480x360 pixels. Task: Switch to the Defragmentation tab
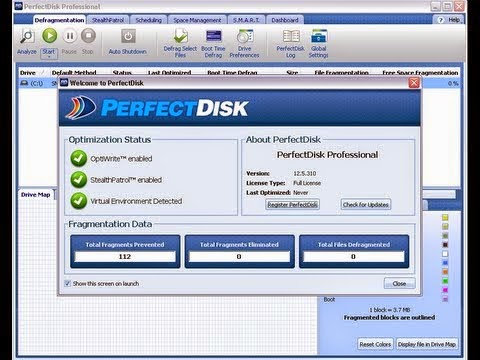[59, 20]
